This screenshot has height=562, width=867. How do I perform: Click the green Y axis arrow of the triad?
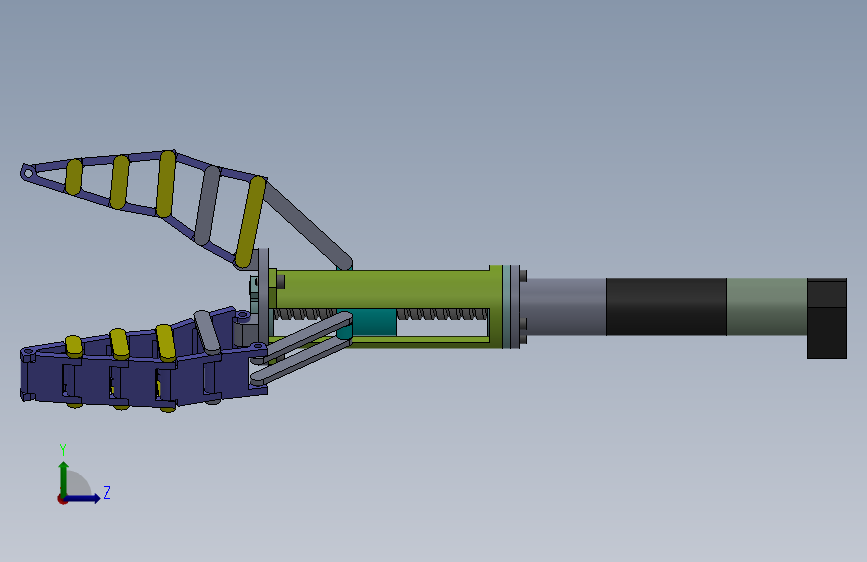point(64,477)
